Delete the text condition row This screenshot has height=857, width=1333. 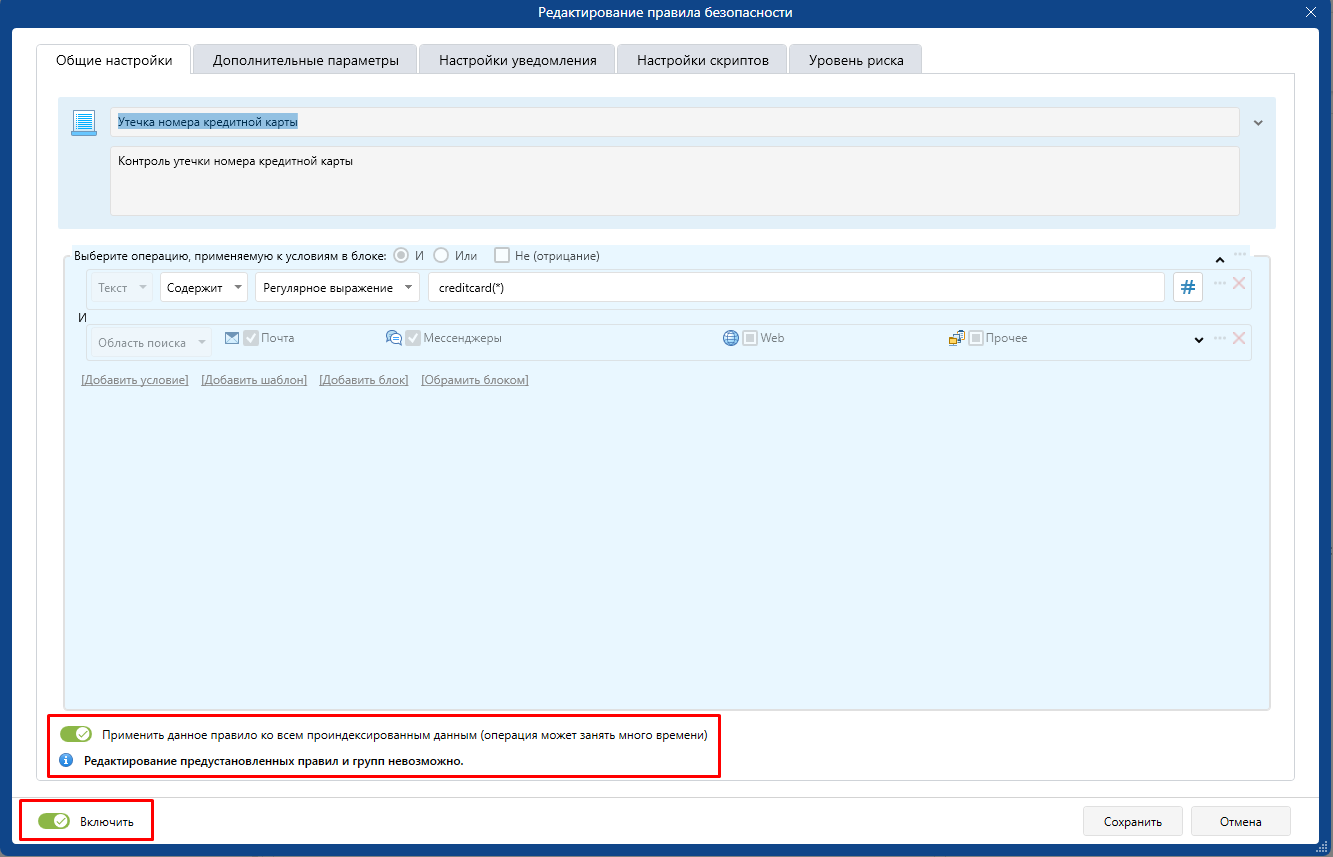click(x=1239, y=284)
